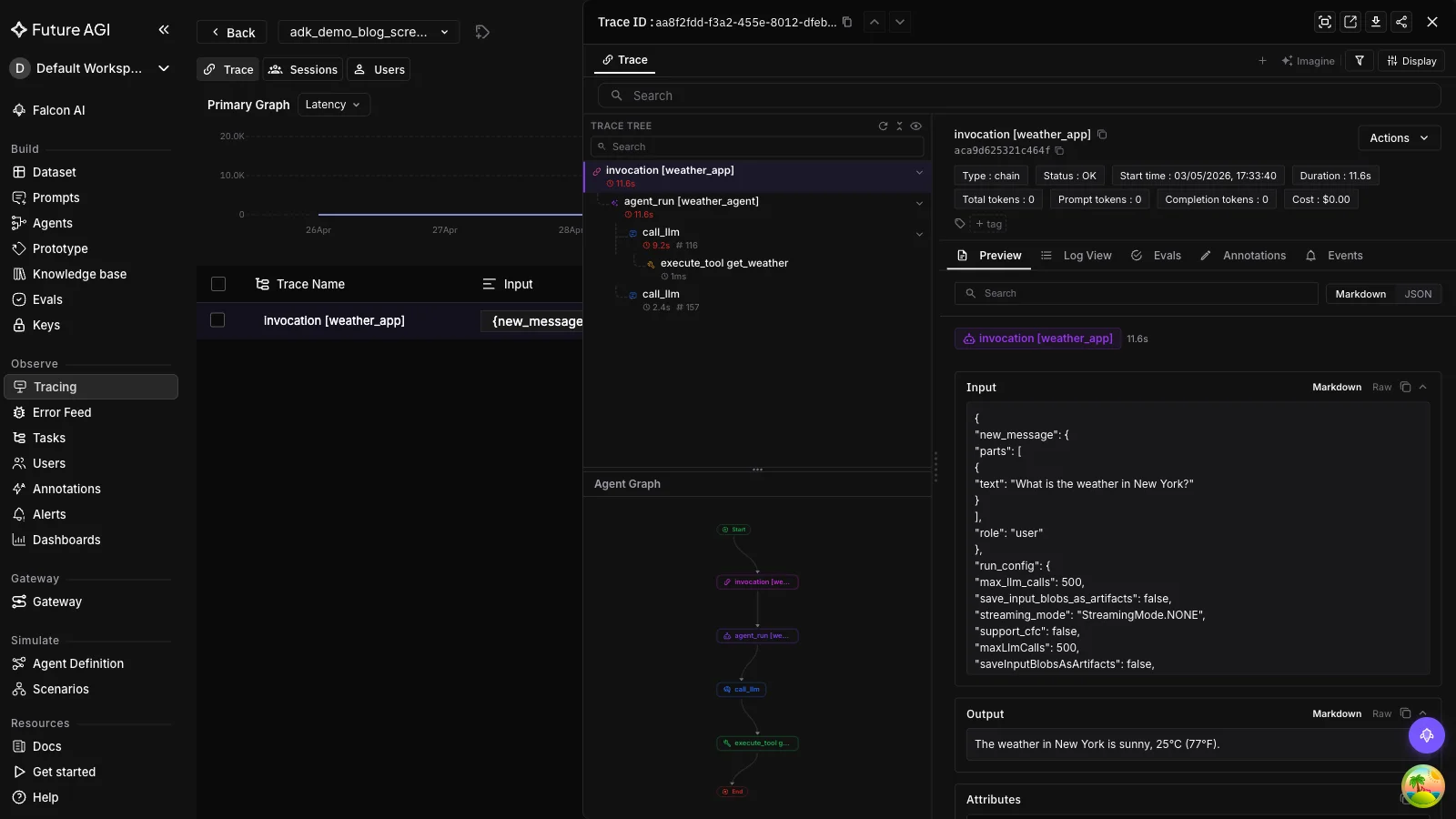Collapse agent_run [weather_agent] tree node
1456x819 pixels.
[x=919, y=203]
